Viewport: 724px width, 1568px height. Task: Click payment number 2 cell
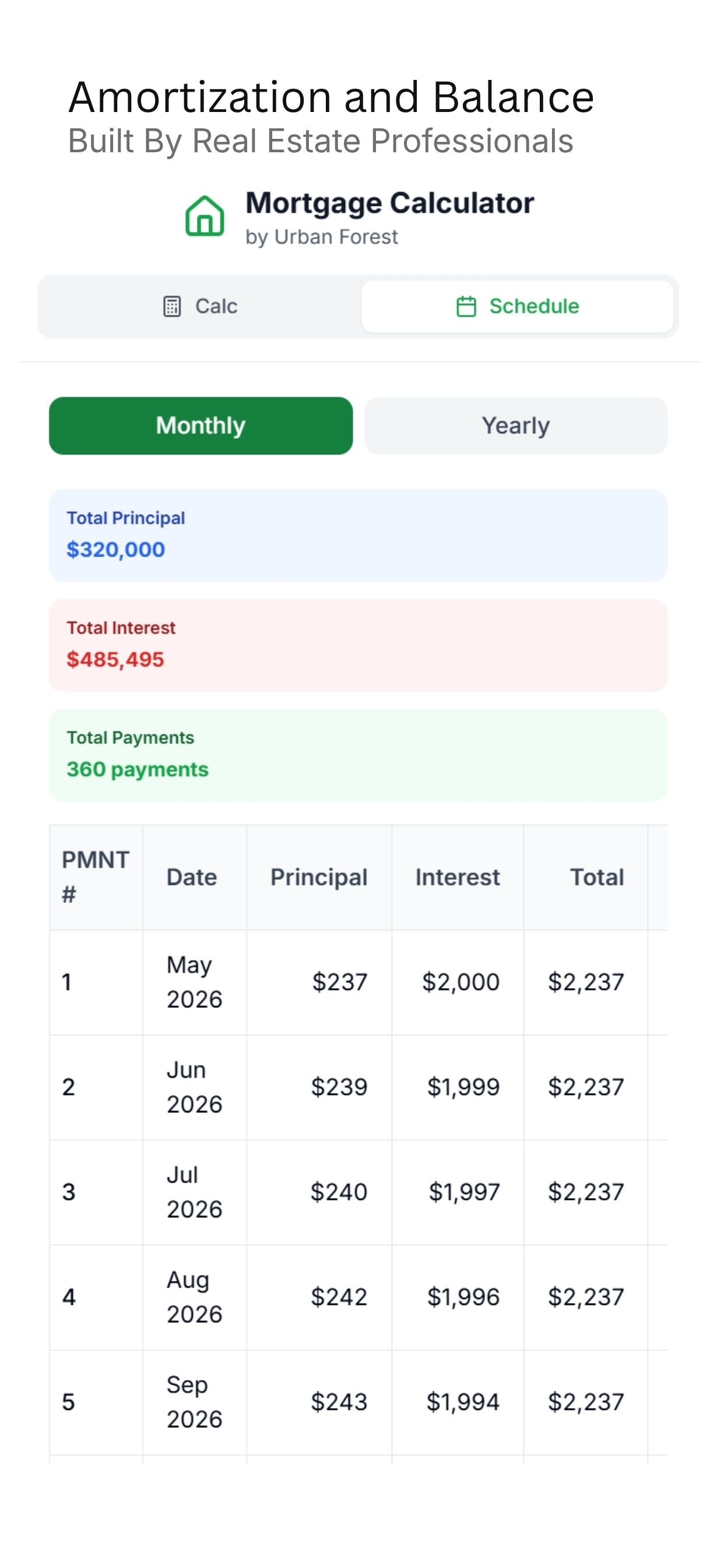[96, 1088]
